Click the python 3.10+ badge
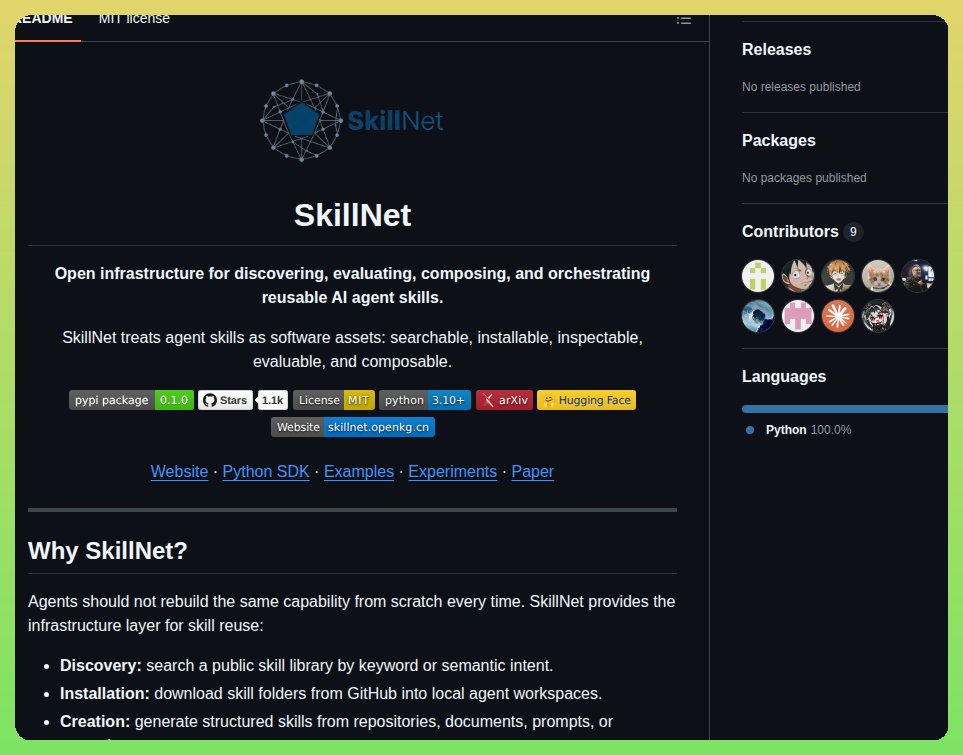Viewport: 963px width, 755px height. pyautogui.click(x=425, y=400)
